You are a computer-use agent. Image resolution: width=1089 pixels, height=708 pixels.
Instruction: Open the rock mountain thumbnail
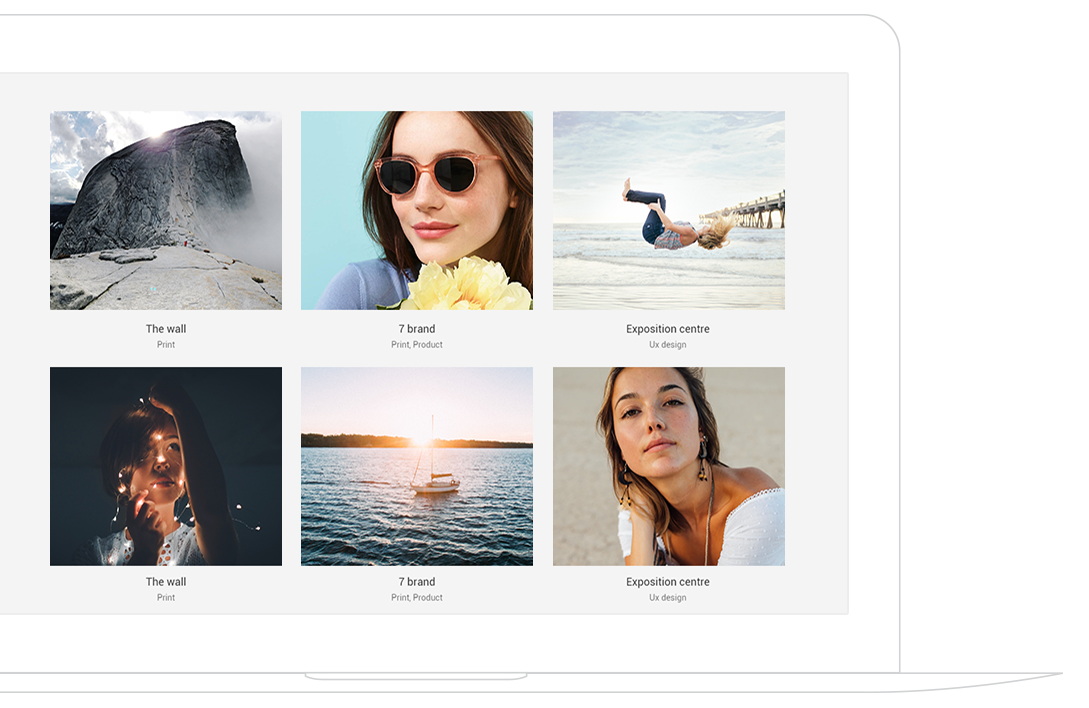tap(166, 211)
